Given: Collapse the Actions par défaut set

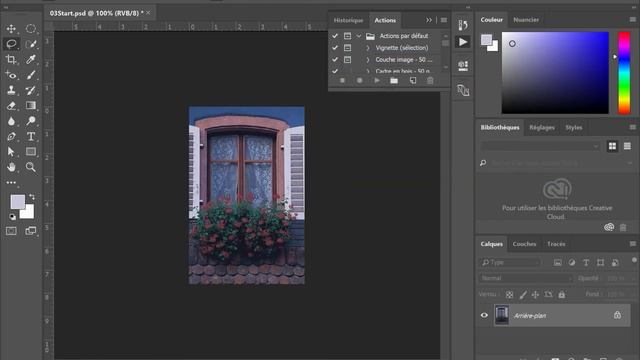Looking at the screenshot, I should point(359,36).
